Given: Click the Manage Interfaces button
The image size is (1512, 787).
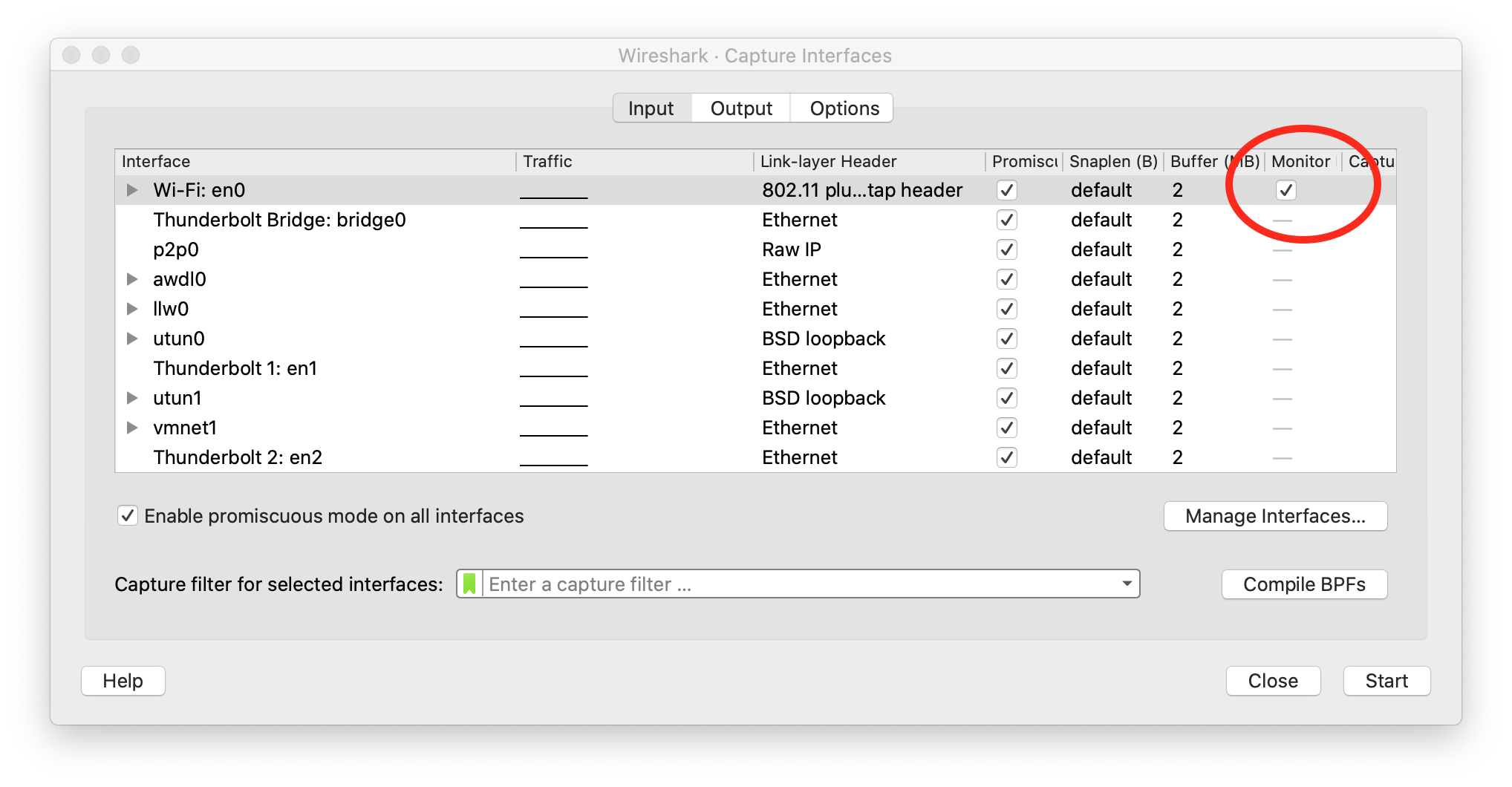Looking at the screenshot, I should point(1274,516).
